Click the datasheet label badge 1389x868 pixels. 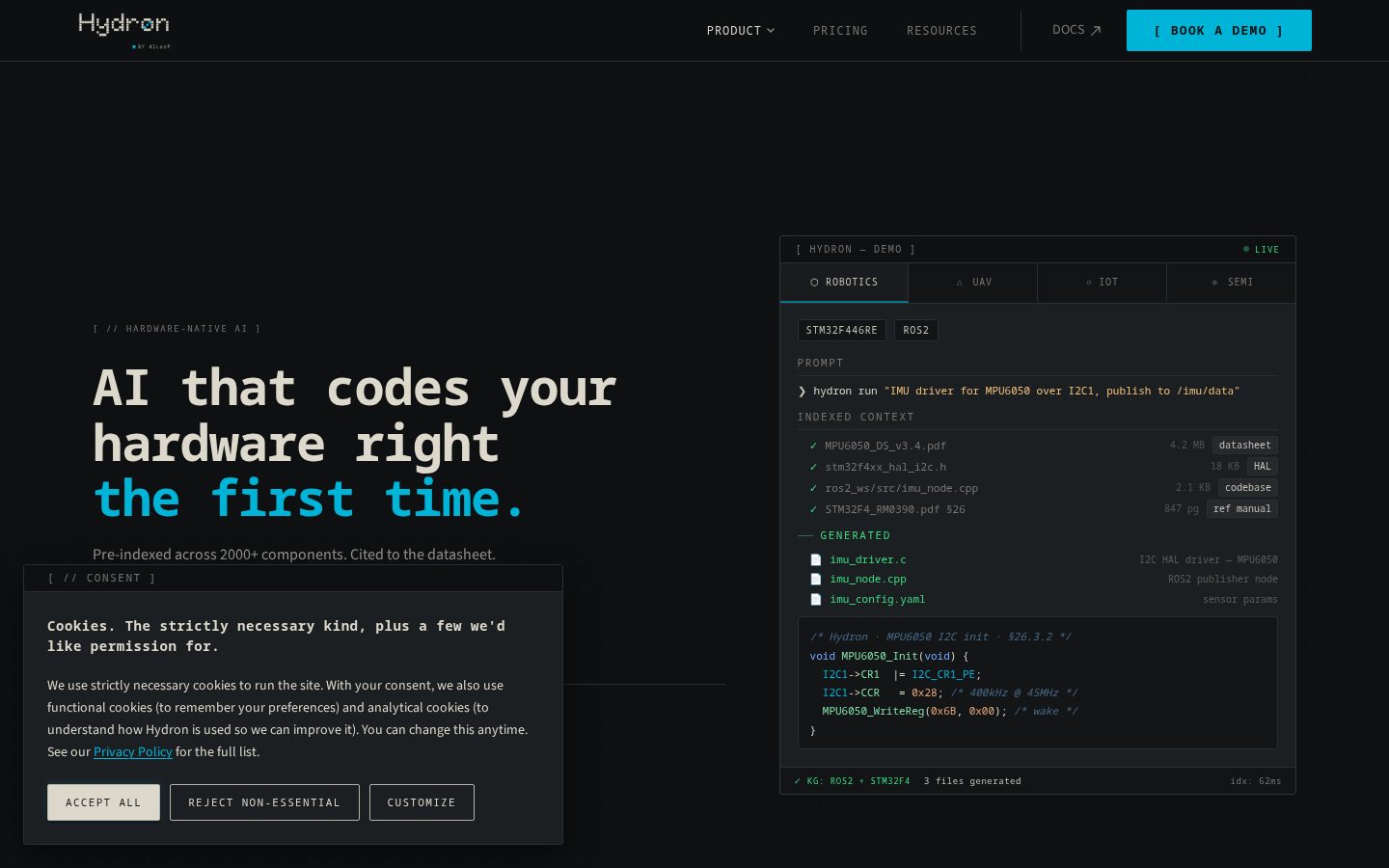pos(1245,446)
